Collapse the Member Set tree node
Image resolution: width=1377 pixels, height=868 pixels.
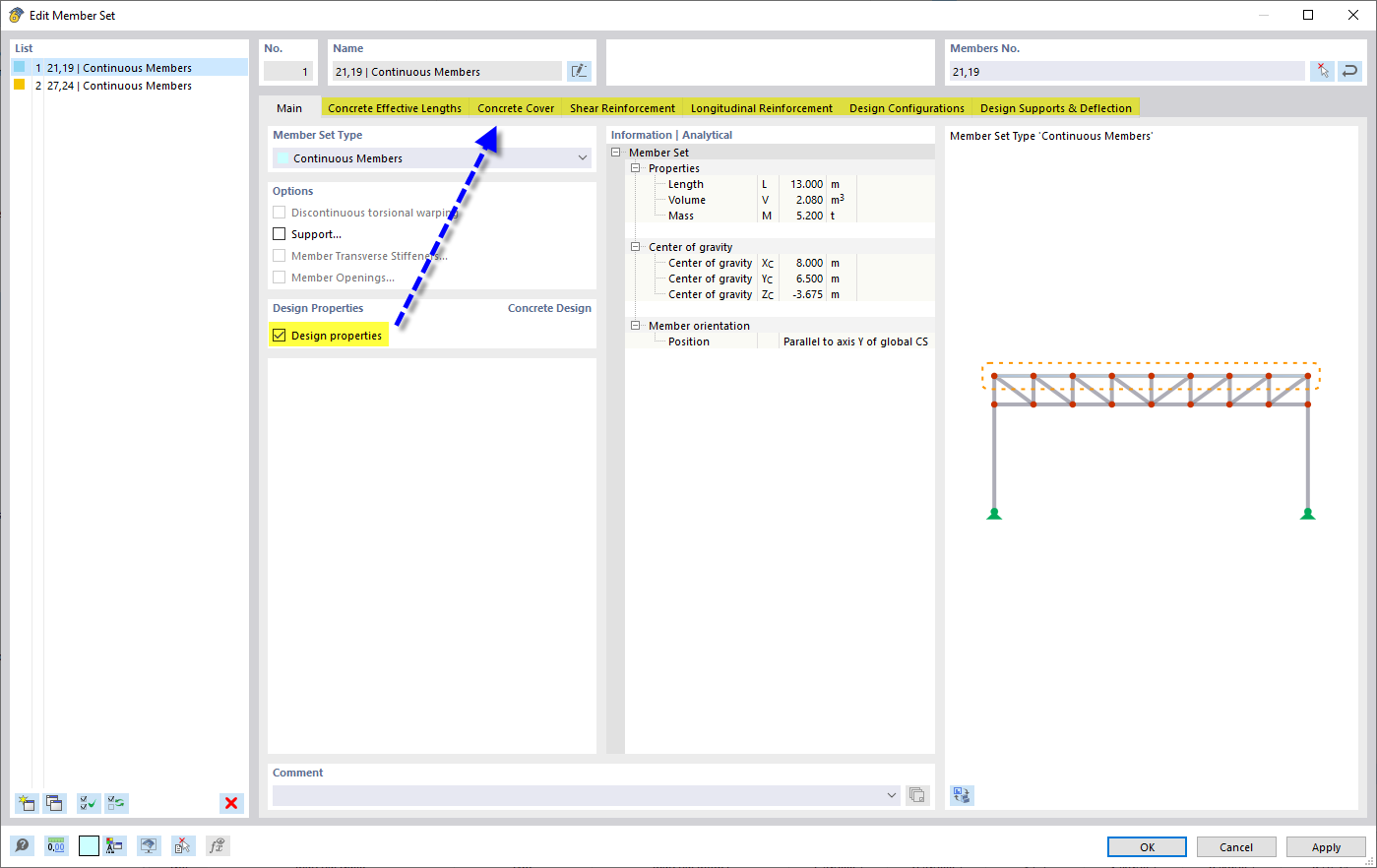[x=616, y=153]
